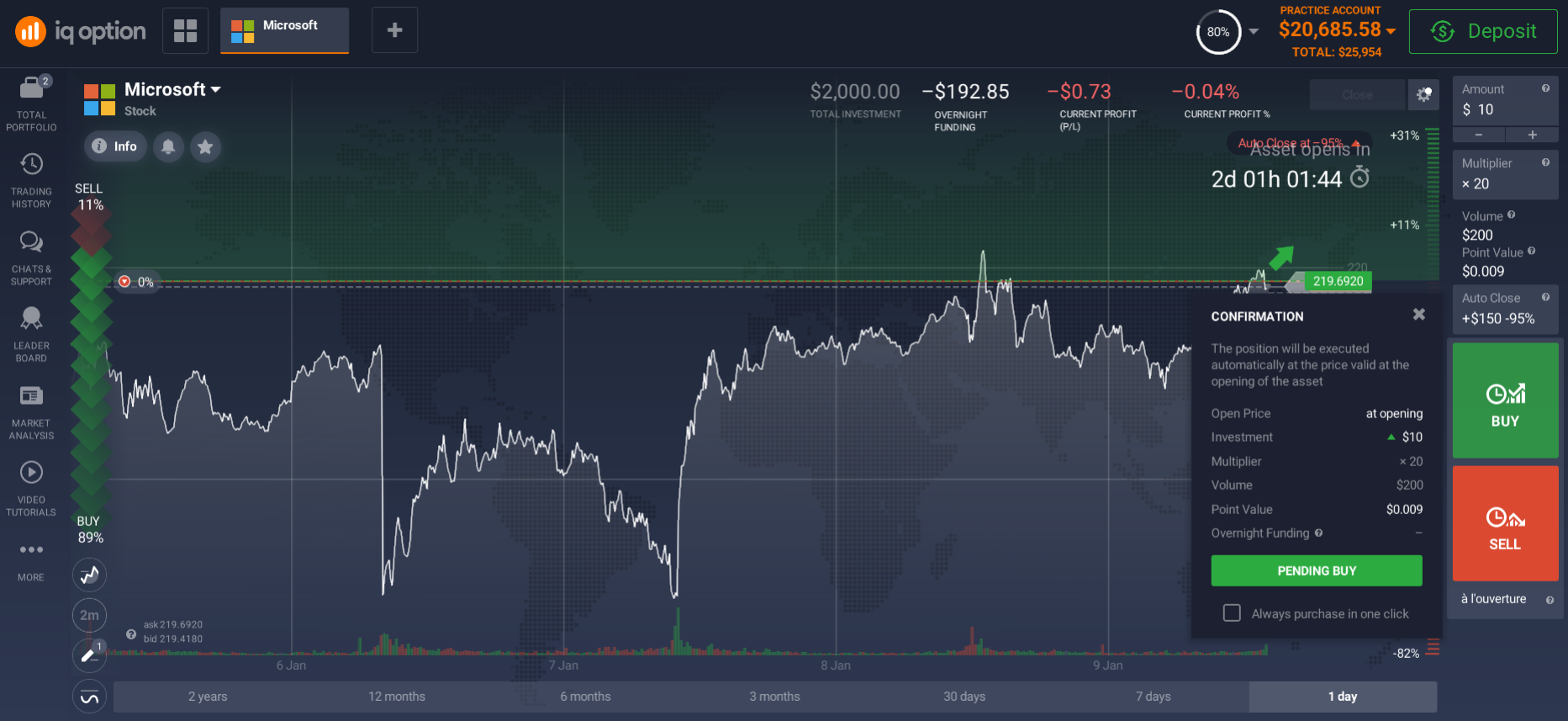
Task: Click the 219.6920 price label
Action: click(x=1338, y=281)
